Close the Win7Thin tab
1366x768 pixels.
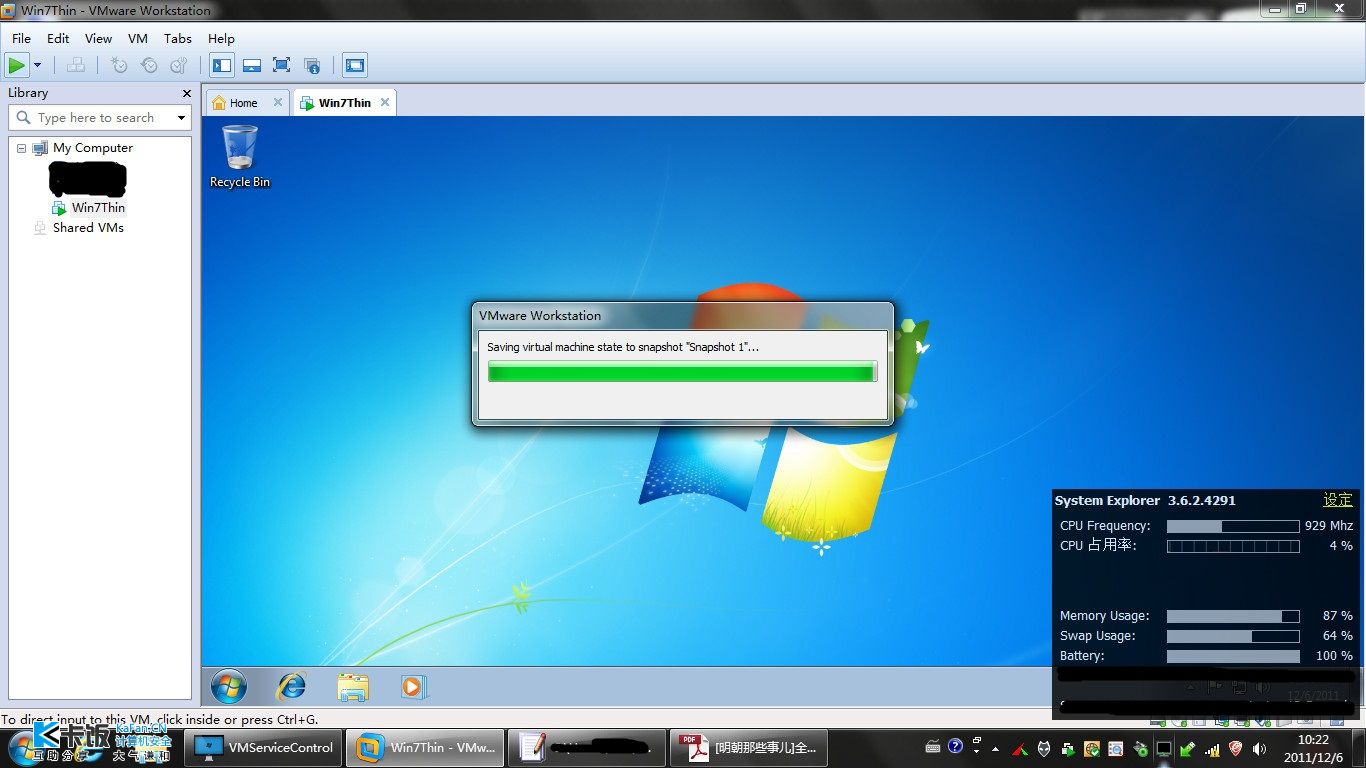tap(385, 102)
